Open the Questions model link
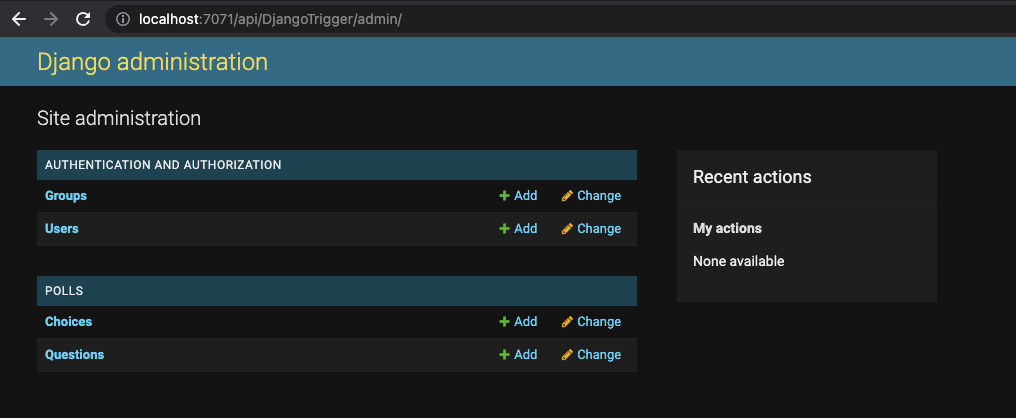1016x418 pixels. click(x=75, y=355)
